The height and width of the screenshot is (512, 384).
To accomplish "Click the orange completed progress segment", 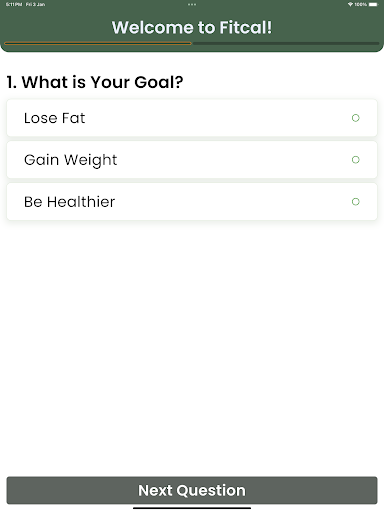I will (98, 43).
